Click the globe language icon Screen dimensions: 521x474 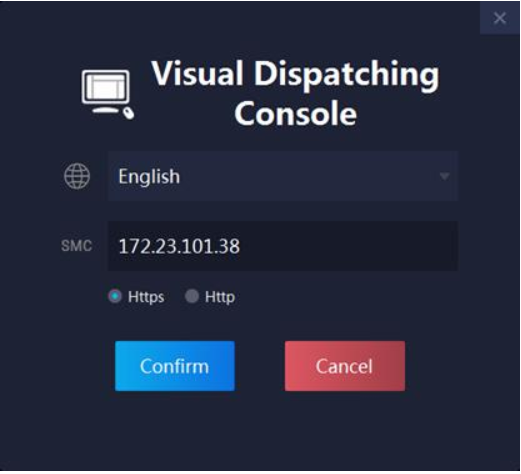click(x=77, y=176)
